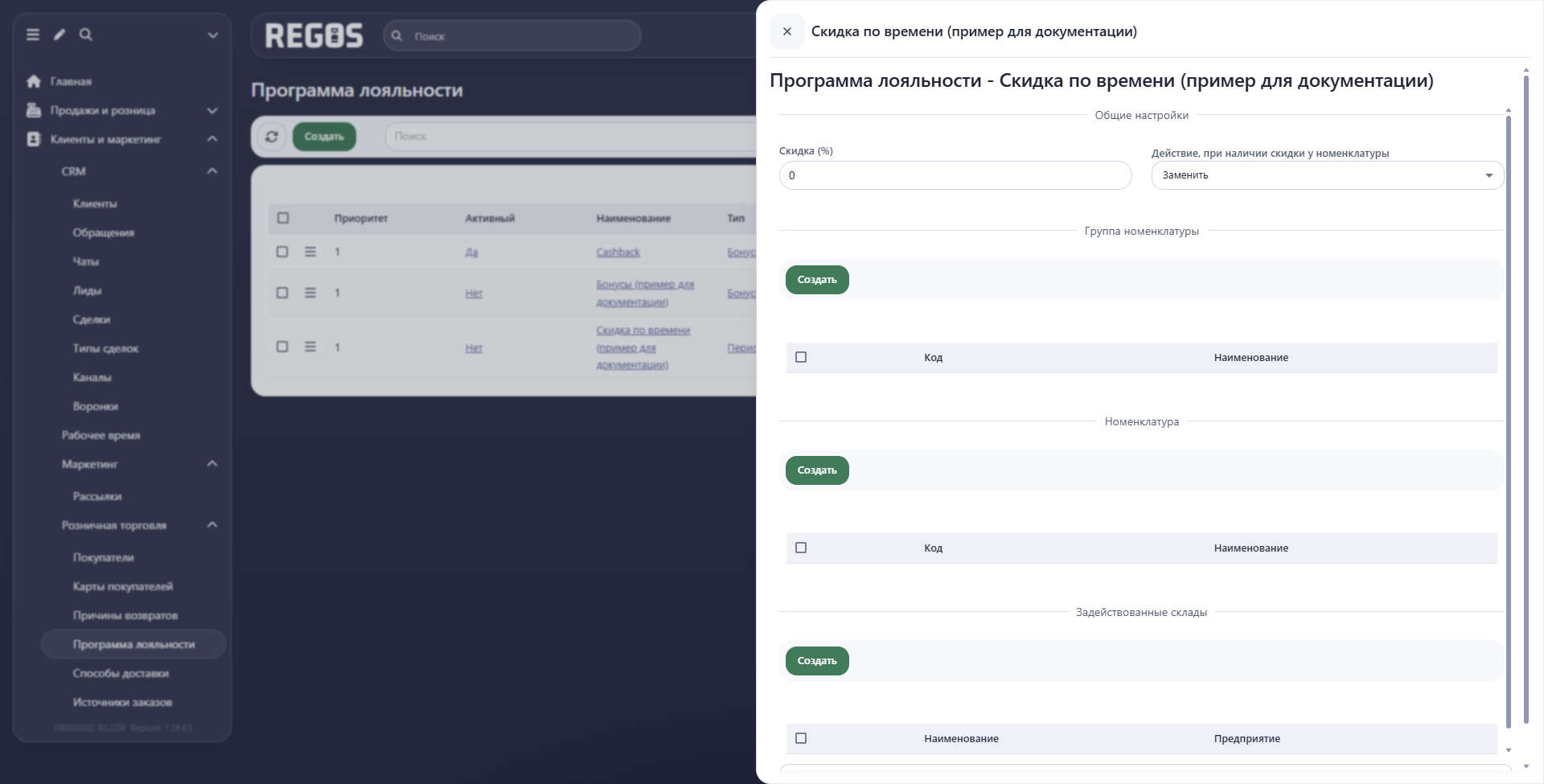Click the Продажи и розница cash register icon
This screenshot has width=1544, height=784.
34,110
